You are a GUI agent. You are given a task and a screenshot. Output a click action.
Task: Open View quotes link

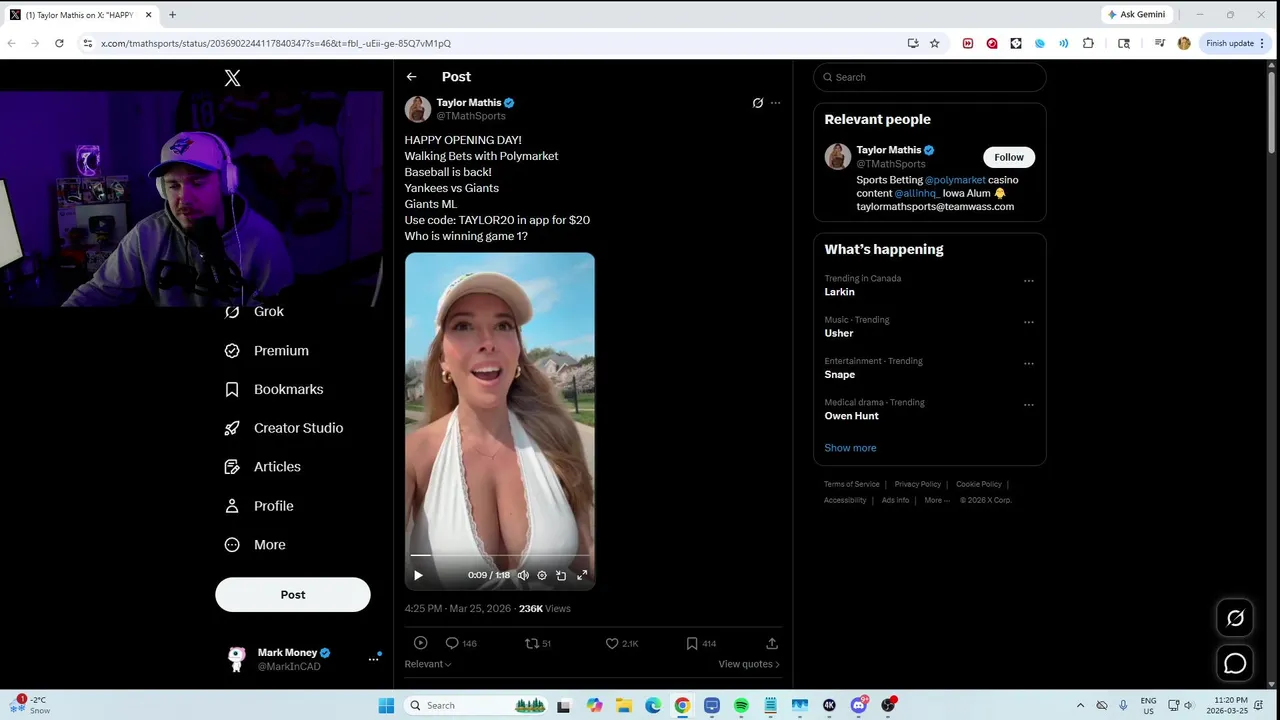749,664
